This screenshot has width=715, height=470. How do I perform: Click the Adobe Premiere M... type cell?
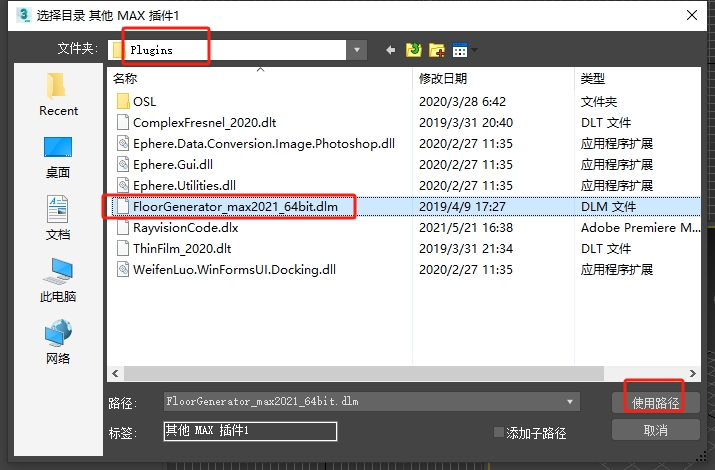click(x=640, y=227)
